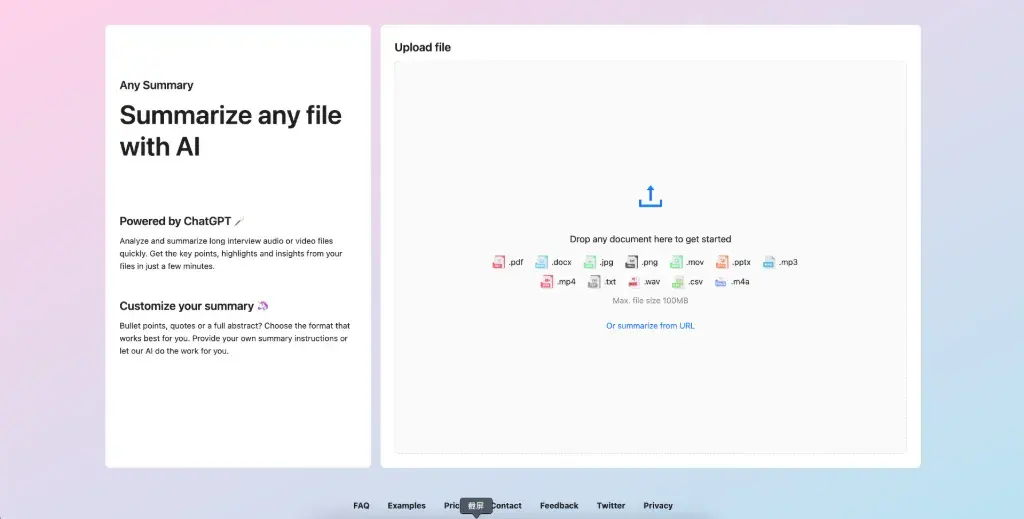Screen dimensions: 1024x519
Task: Click the 'Powered by ChatGPT' heading
Action: click(x=175, y=221)
